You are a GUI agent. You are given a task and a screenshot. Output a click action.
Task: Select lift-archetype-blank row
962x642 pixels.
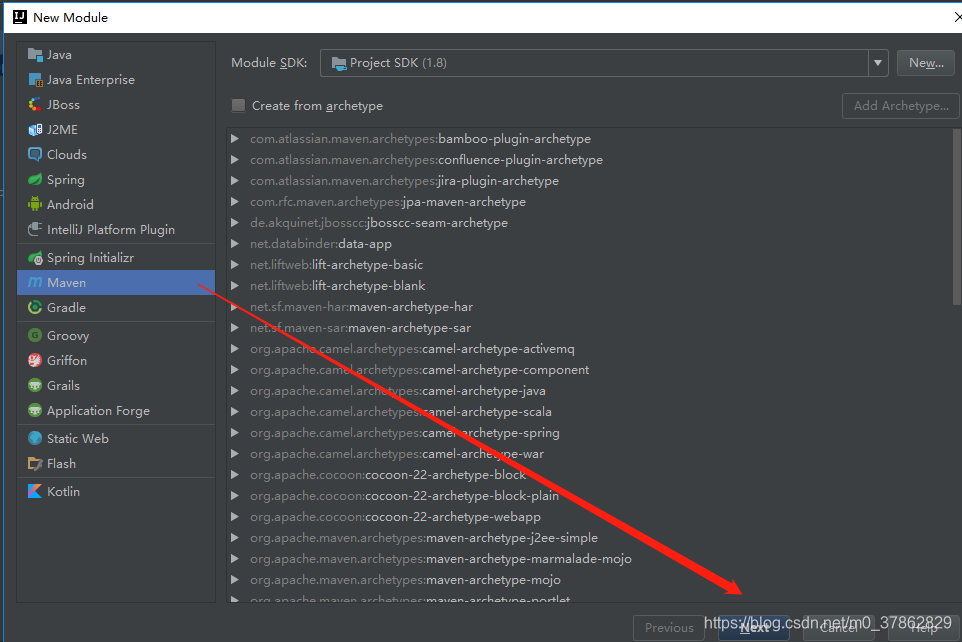click(x=589, y=285)
